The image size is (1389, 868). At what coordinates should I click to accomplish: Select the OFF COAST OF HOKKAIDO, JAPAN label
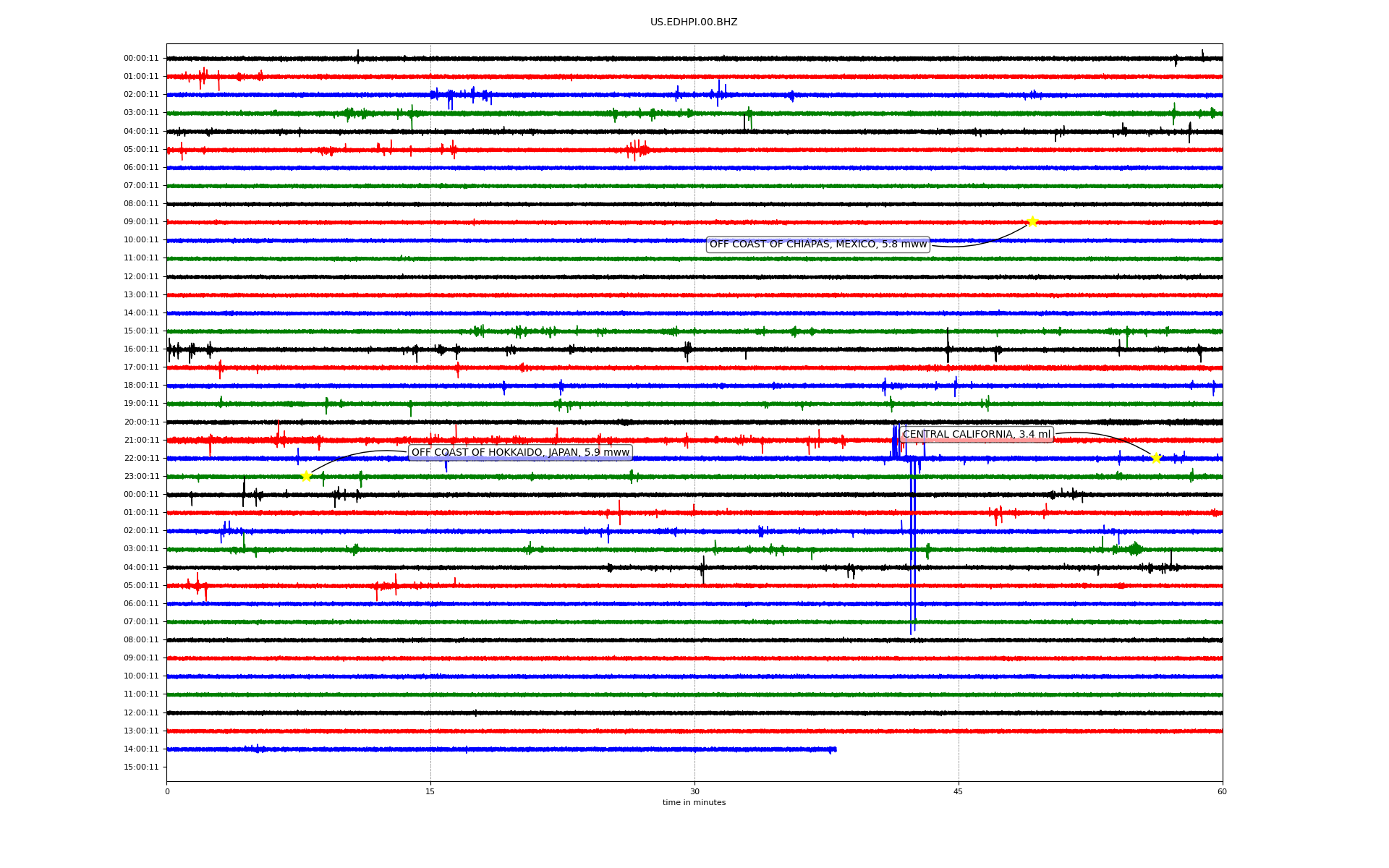tap(520, 453)
